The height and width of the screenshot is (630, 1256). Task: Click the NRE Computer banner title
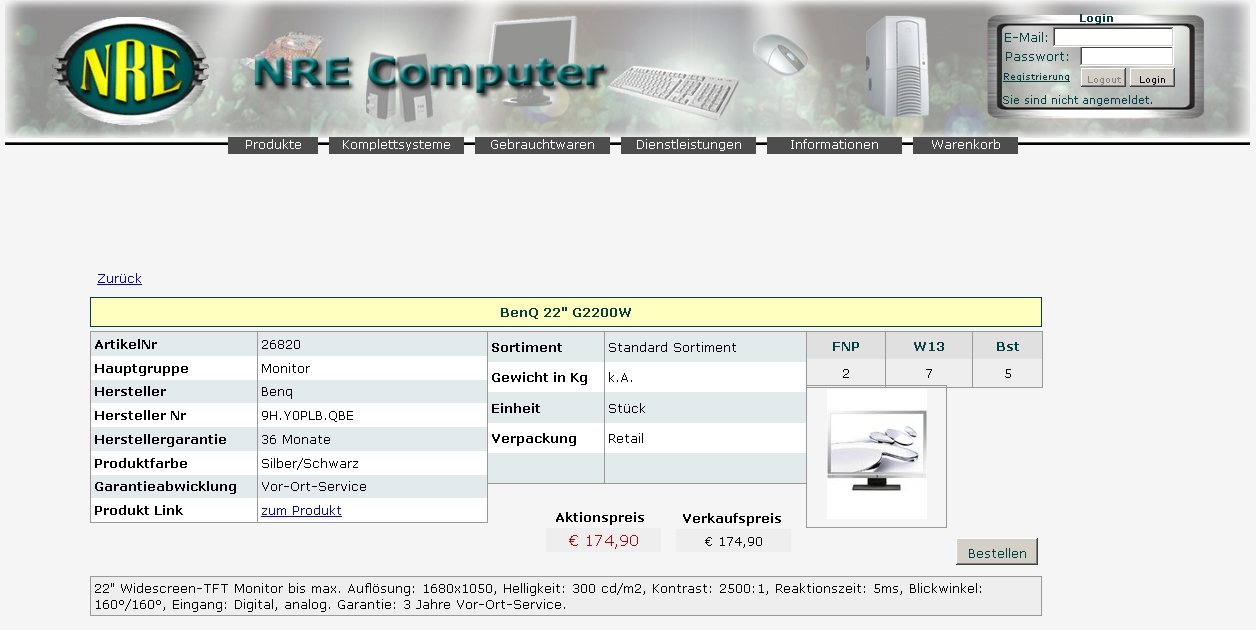[430, 72]
